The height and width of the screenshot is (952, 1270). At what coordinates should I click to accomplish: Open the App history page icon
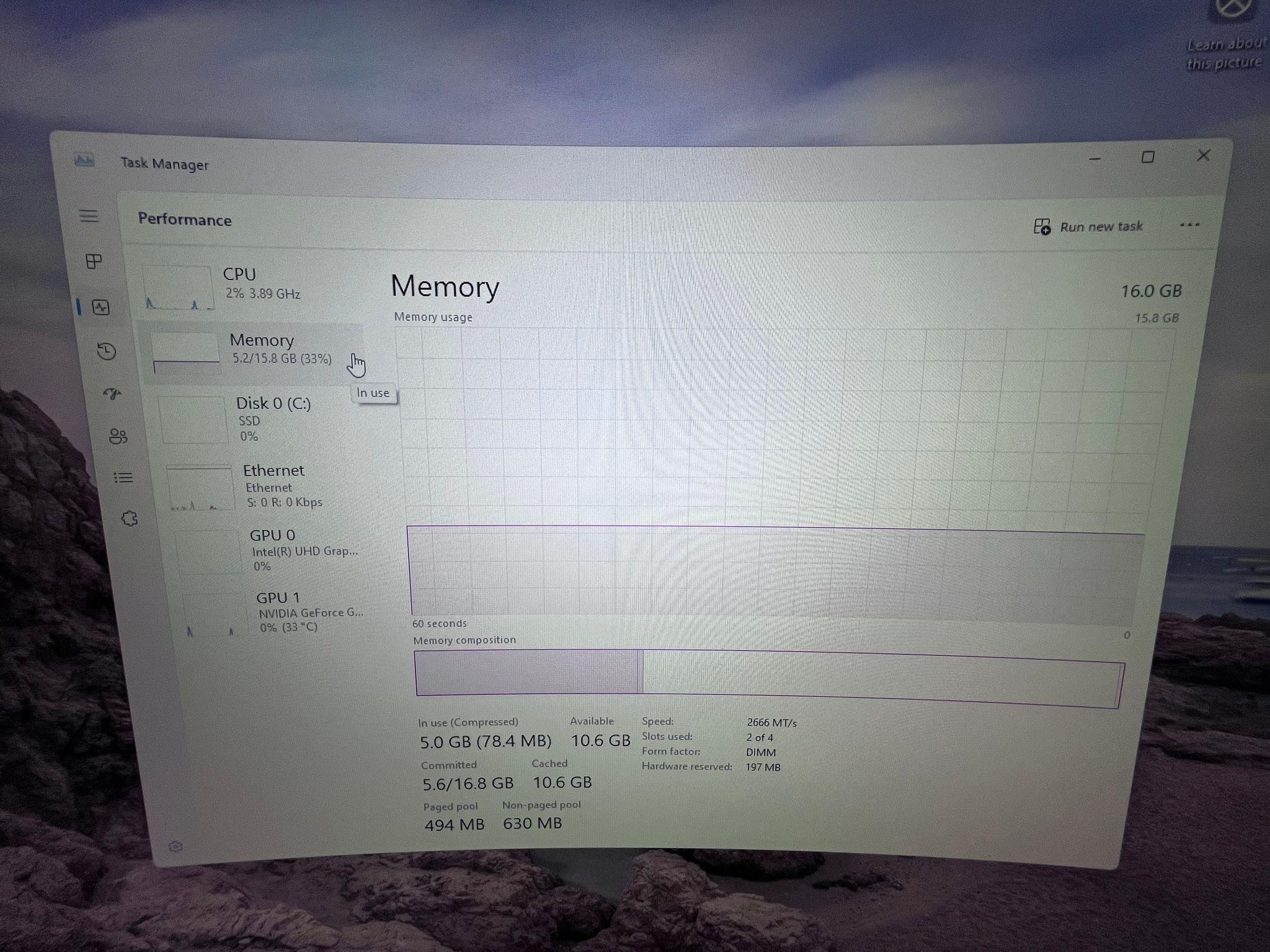pyautogui.click(x=107, y=351)
